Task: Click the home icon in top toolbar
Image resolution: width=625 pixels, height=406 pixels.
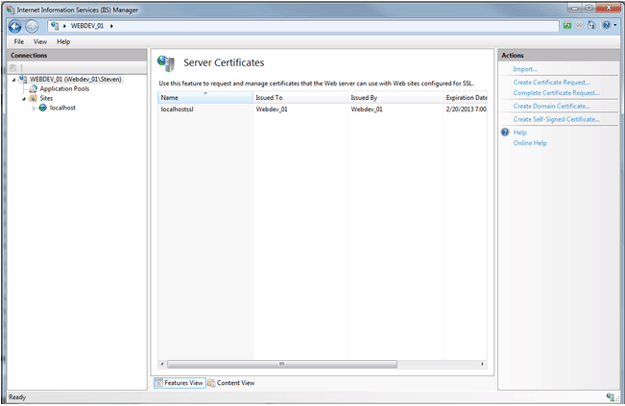Action: point(592,25)
